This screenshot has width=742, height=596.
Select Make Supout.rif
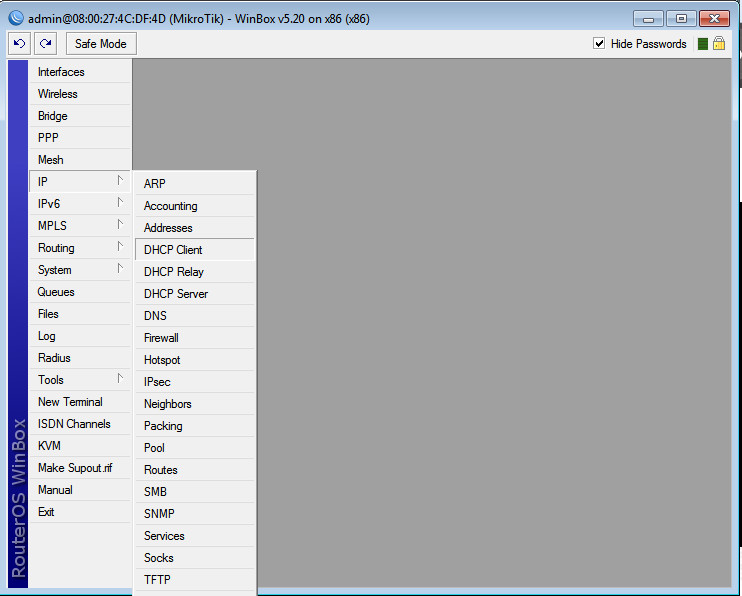tap(80, 468)
